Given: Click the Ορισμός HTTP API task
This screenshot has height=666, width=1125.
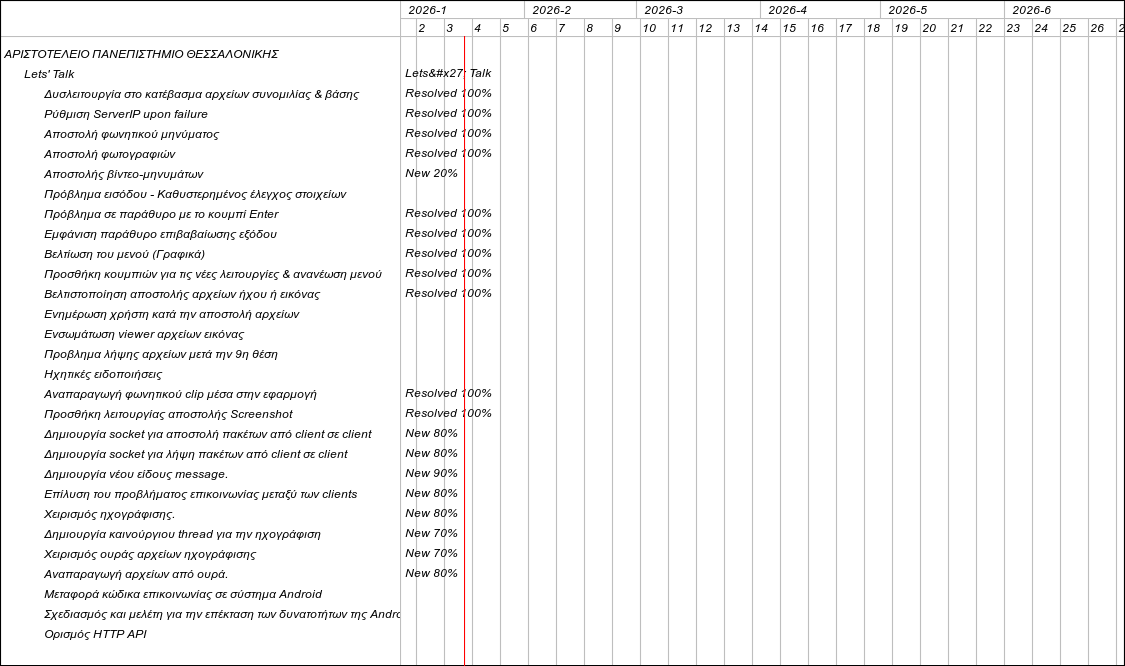Looking at the screenshot, I should point(95,634).
